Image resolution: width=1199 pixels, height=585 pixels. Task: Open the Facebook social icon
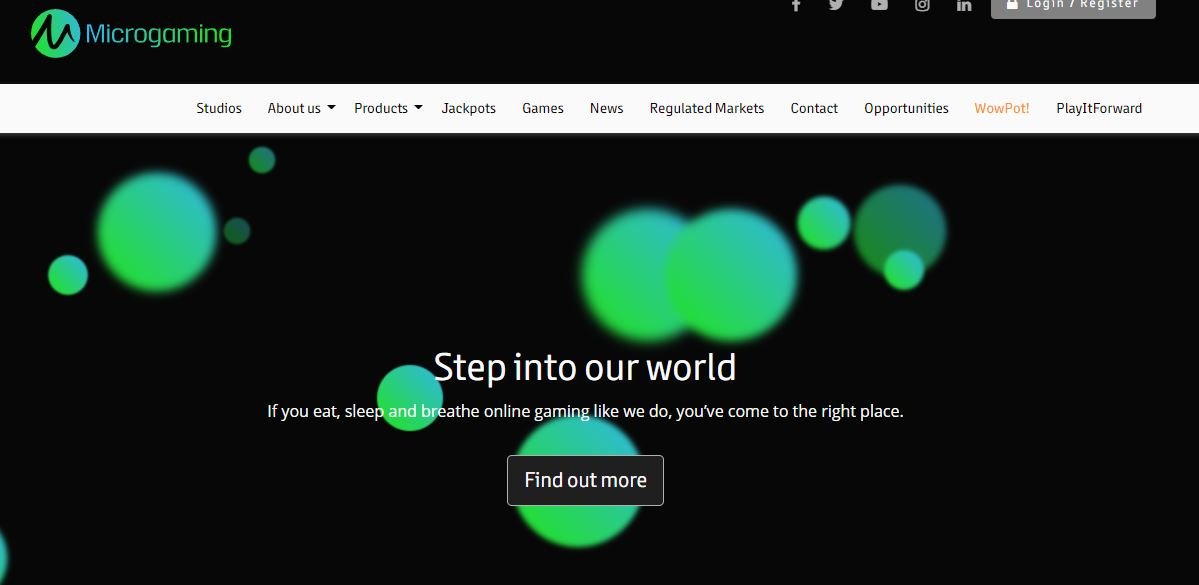click(x=796, y=5)
